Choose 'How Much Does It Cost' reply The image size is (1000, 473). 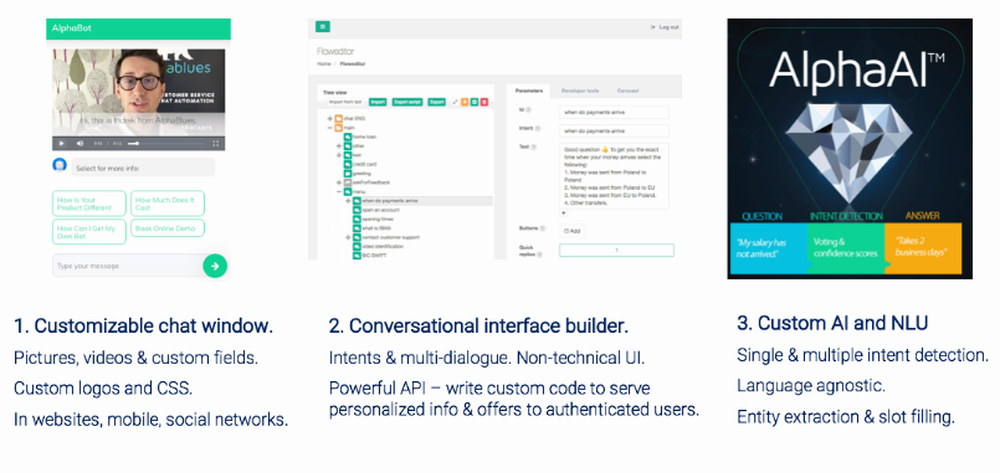click(167, 203)
